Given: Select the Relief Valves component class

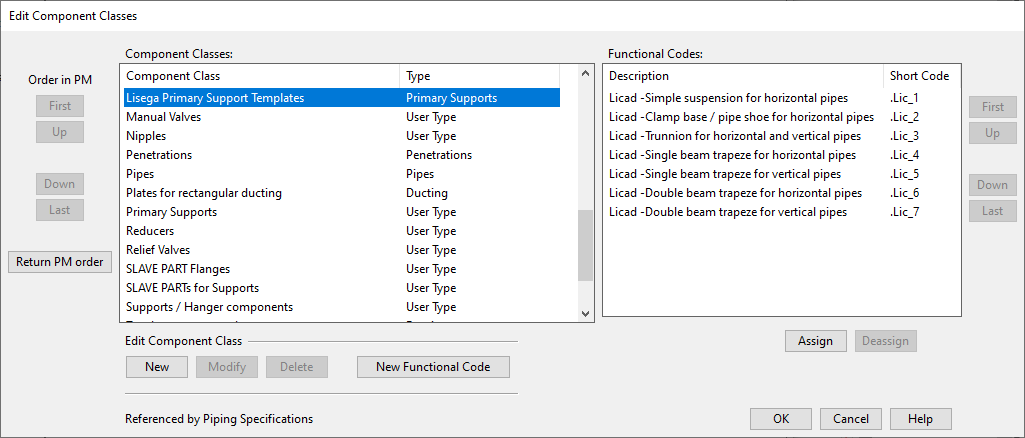Looking at the screenshot, I should (x=158, y=250).
